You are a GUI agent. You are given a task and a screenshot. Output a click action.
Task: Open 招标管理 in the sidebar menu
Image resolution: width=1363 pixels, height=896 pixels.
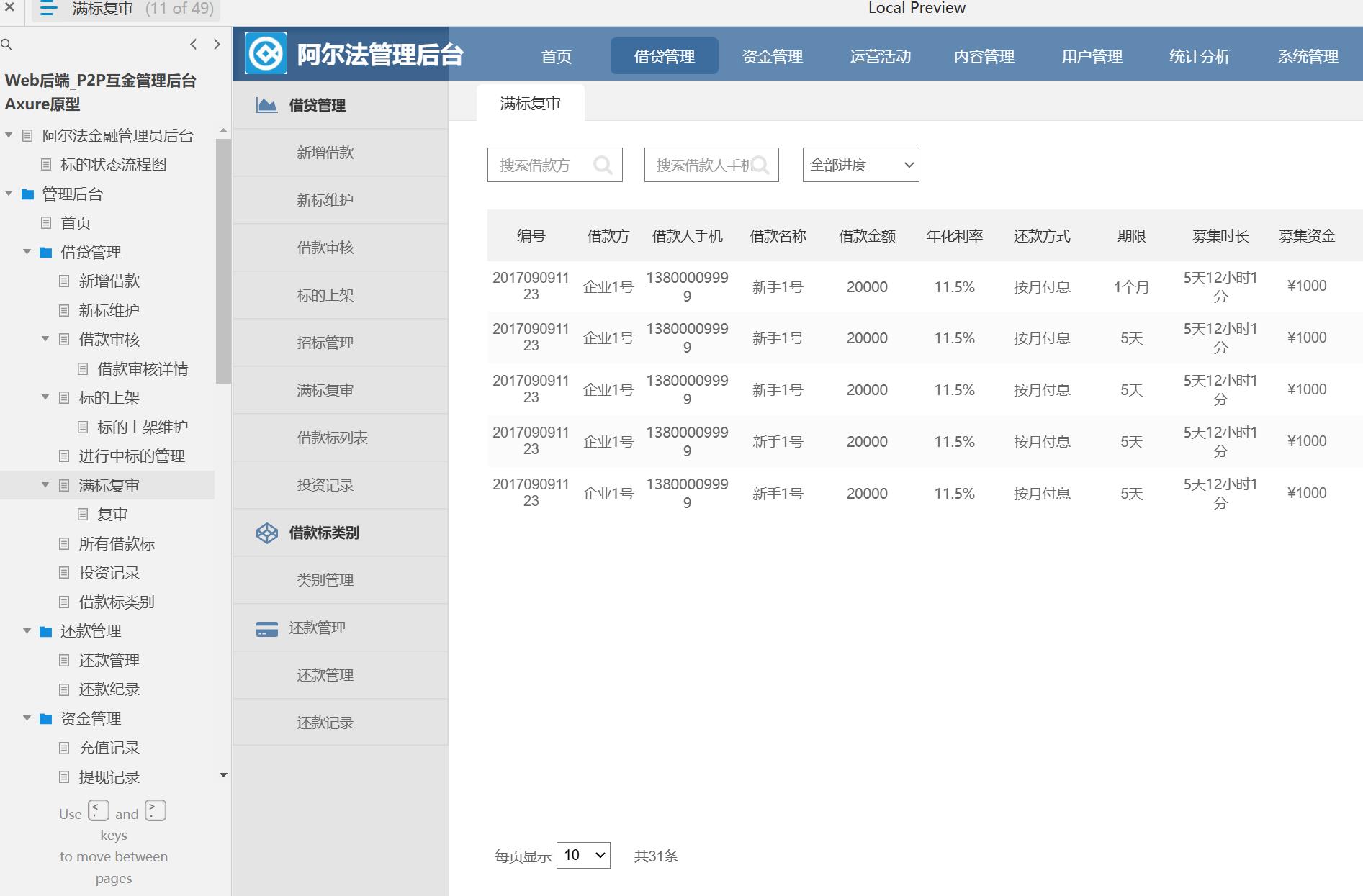(340, 343)
